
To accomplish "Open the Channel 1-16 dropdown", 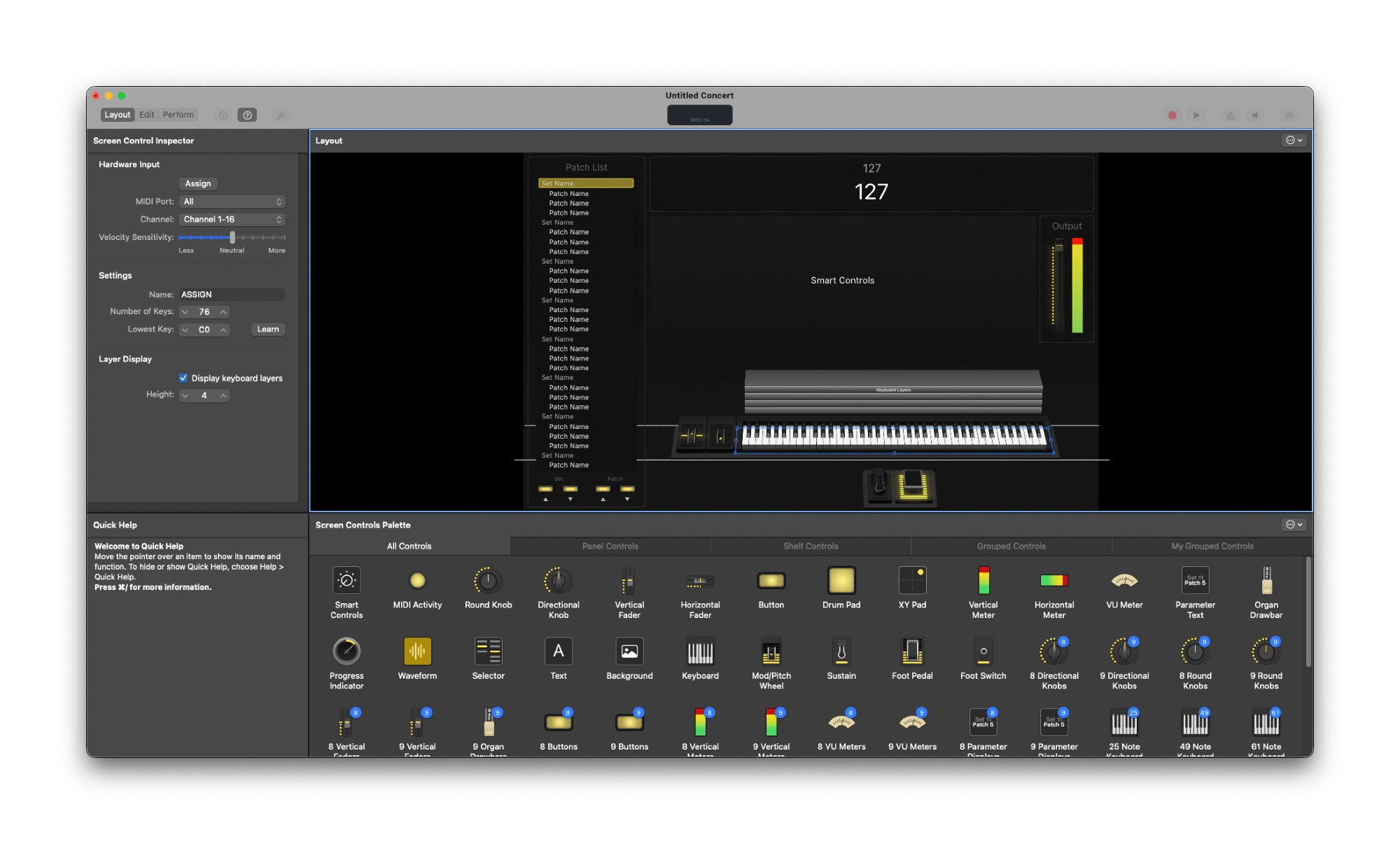I will pyautogui.click(x=232, y=220).
